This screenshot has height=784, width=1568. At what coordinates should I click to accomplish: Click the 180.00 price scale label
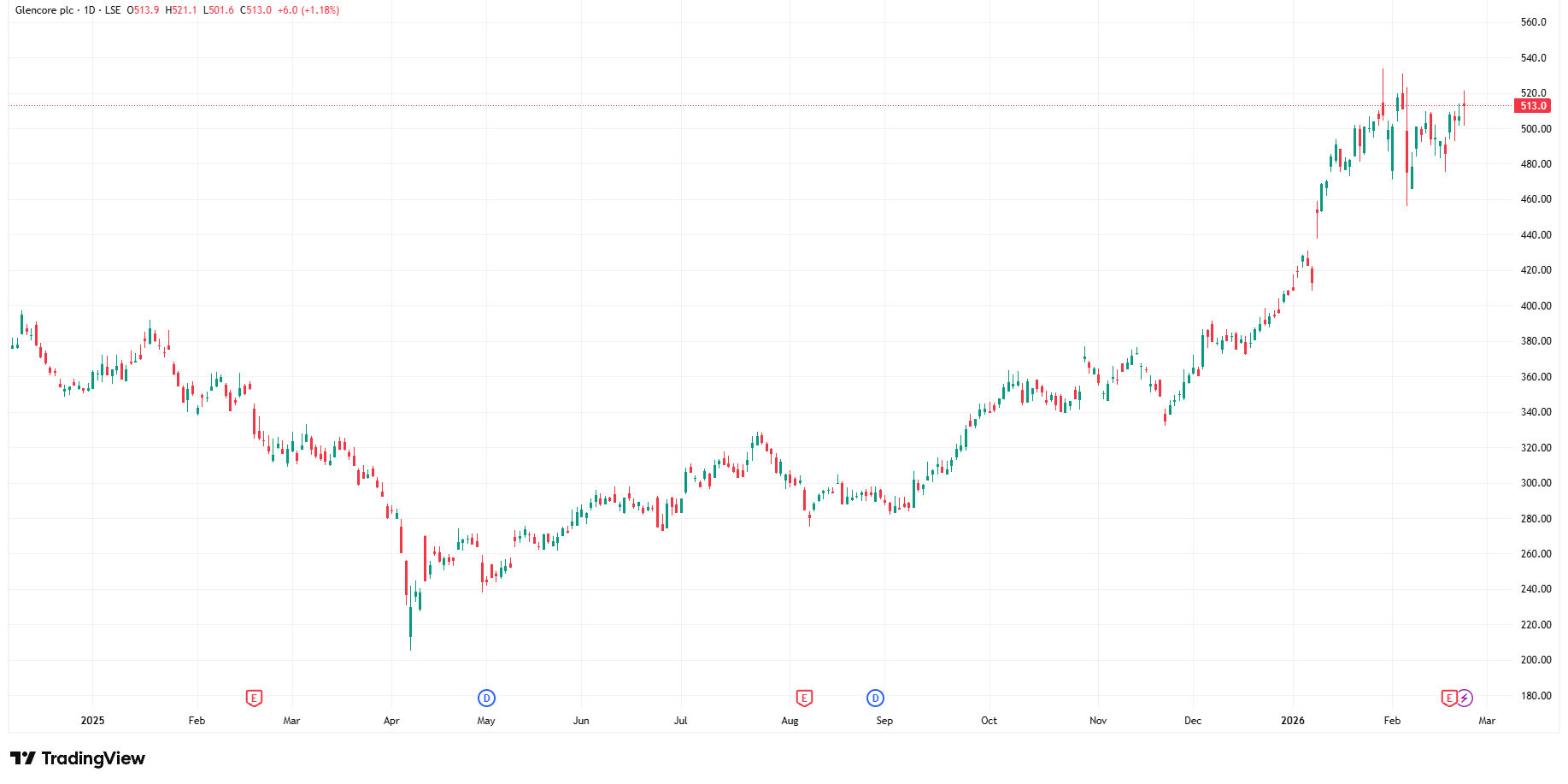tap(1536, 696)
